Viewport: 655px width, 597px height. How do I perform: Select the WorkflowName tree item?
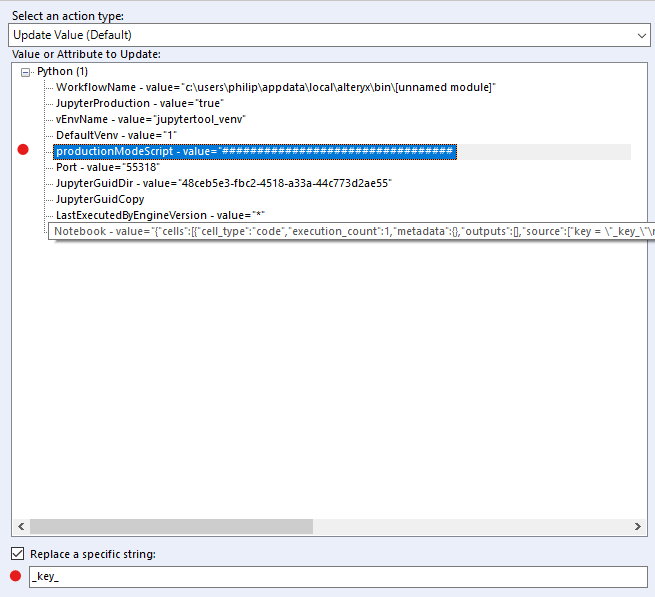tap(276, 87)
